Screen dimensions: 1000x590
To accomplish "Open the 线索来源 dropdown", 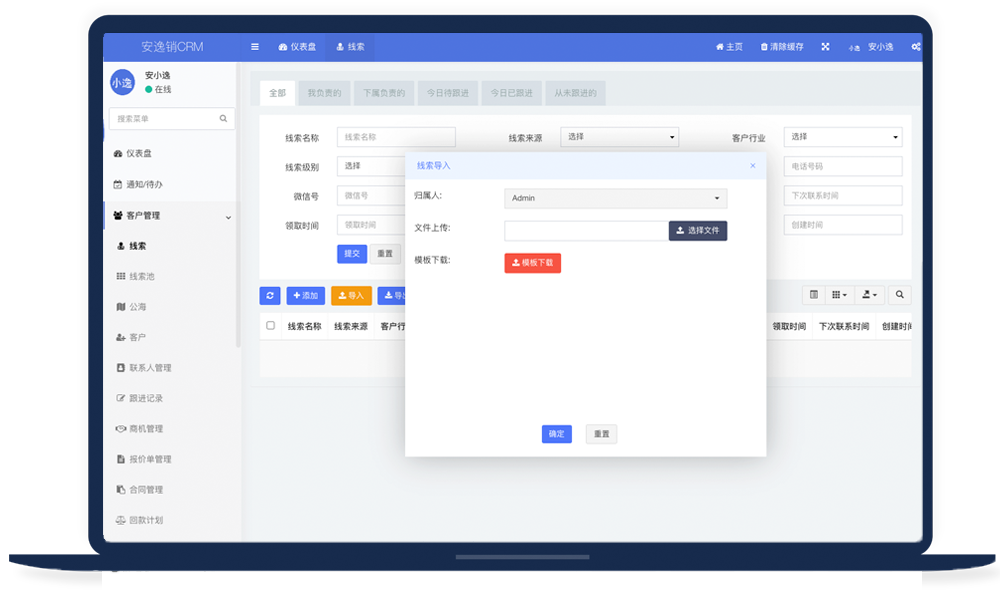I will pyautogui.click(x=619, y=137).
